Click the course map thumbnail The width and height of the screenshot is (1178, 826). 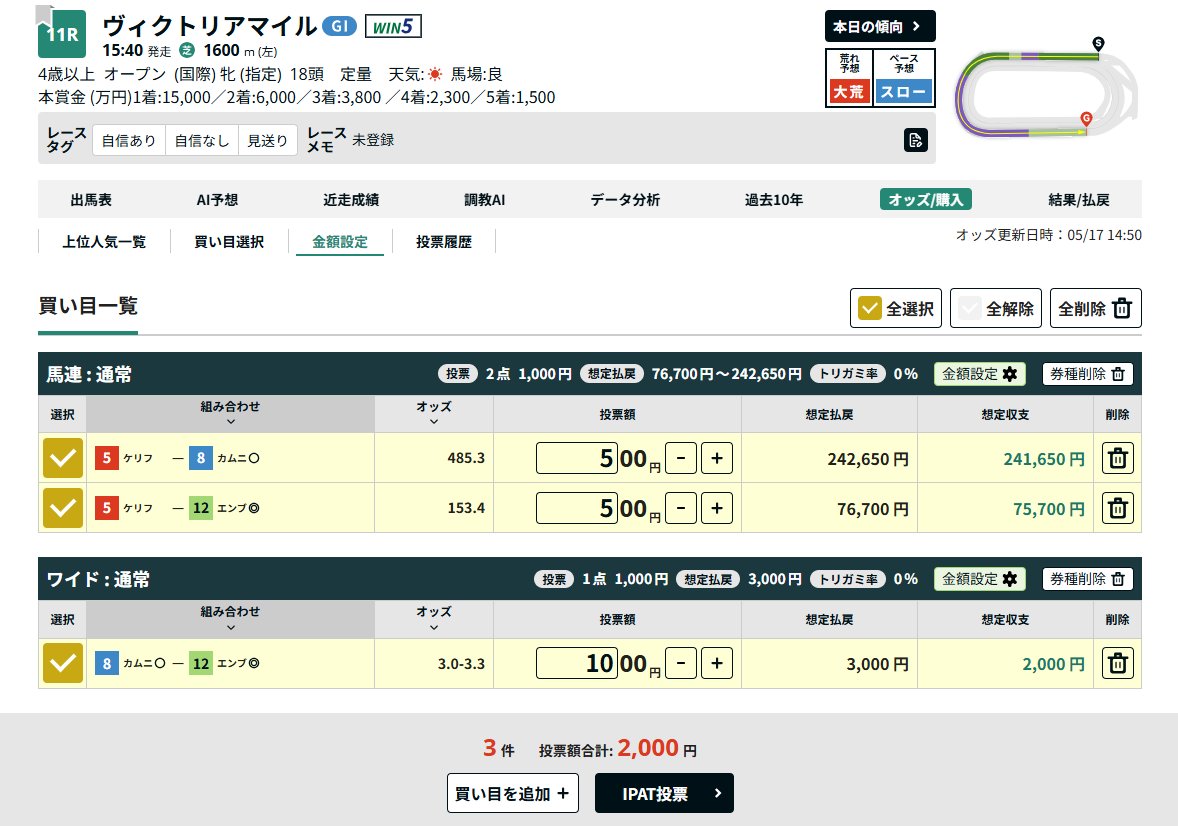click(1046, 90)
